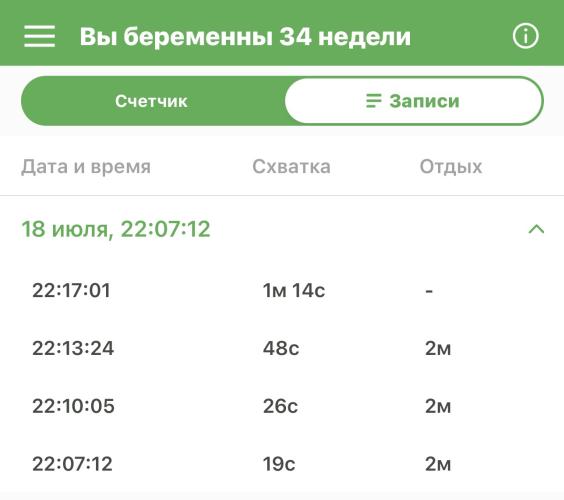
Task: Tap the title Вы беременны 34 недели
Action: (x=245, y=37)
